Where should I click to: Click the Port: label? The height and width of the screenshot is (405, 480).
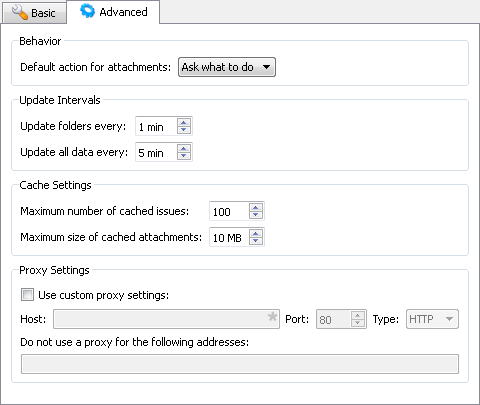point(297,319)
